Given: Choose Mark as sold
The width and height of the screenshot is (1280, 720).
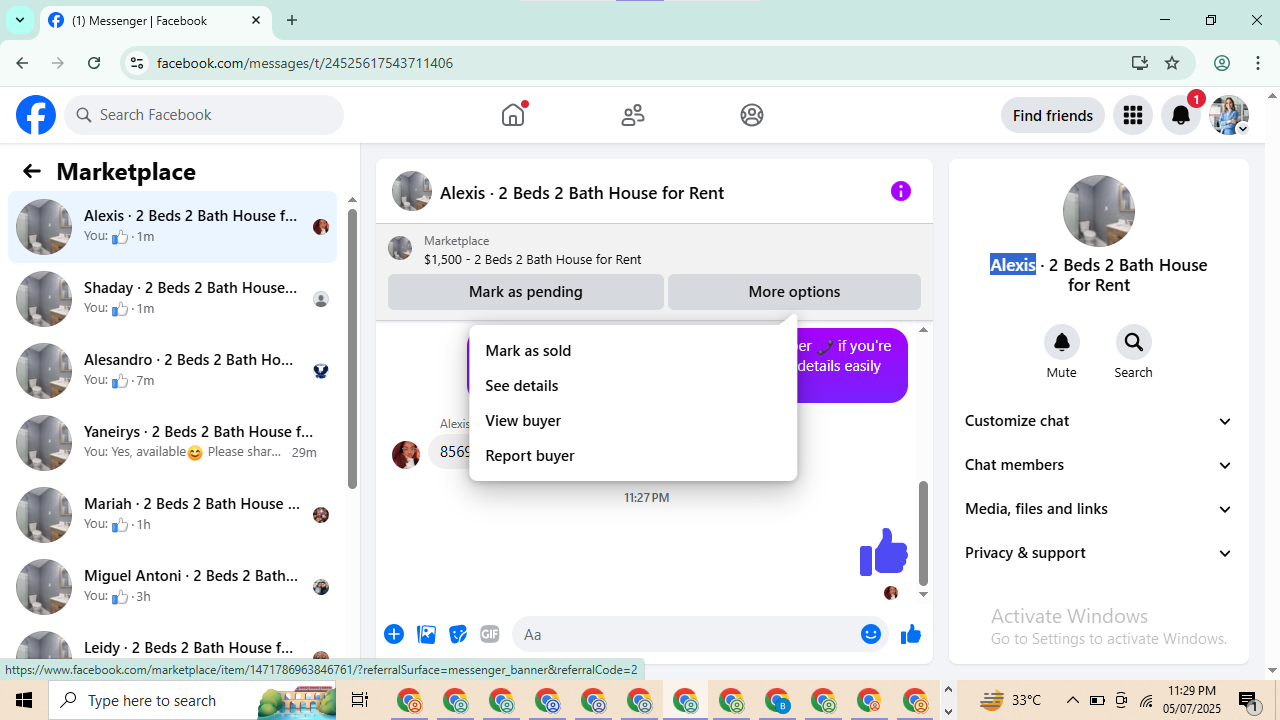Looking at the screenshot, I should point(633,351).
